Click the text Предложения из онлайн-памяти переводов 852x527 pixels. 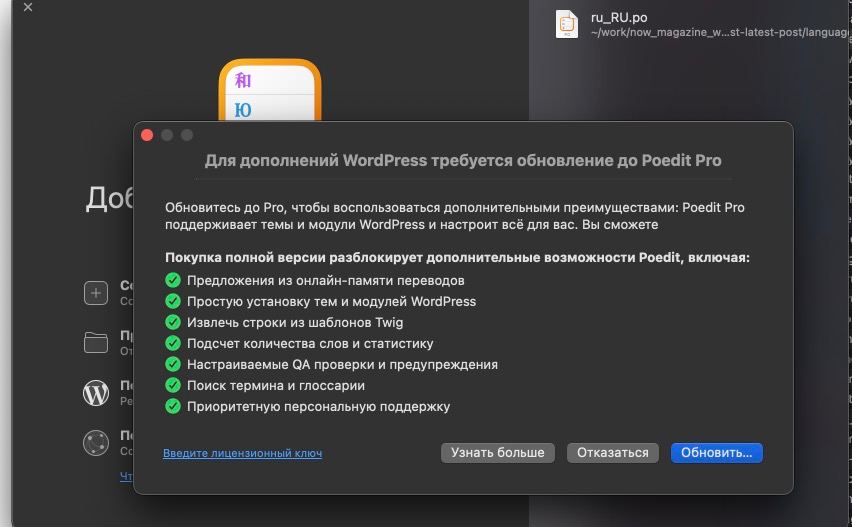click(325, 280)
